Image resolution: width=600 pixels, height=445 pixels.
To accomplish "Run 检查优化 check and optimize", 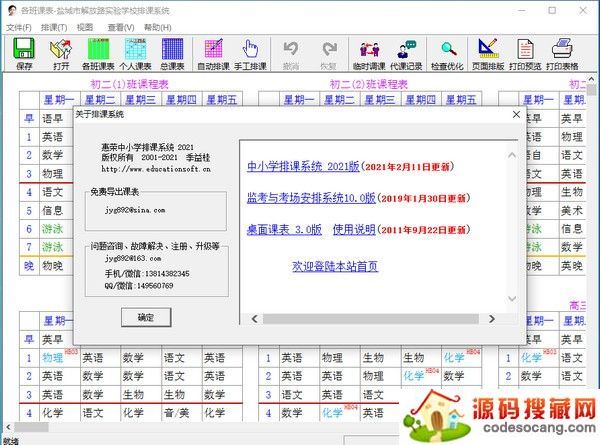I will pyautogui.click(x=447, y=54).
